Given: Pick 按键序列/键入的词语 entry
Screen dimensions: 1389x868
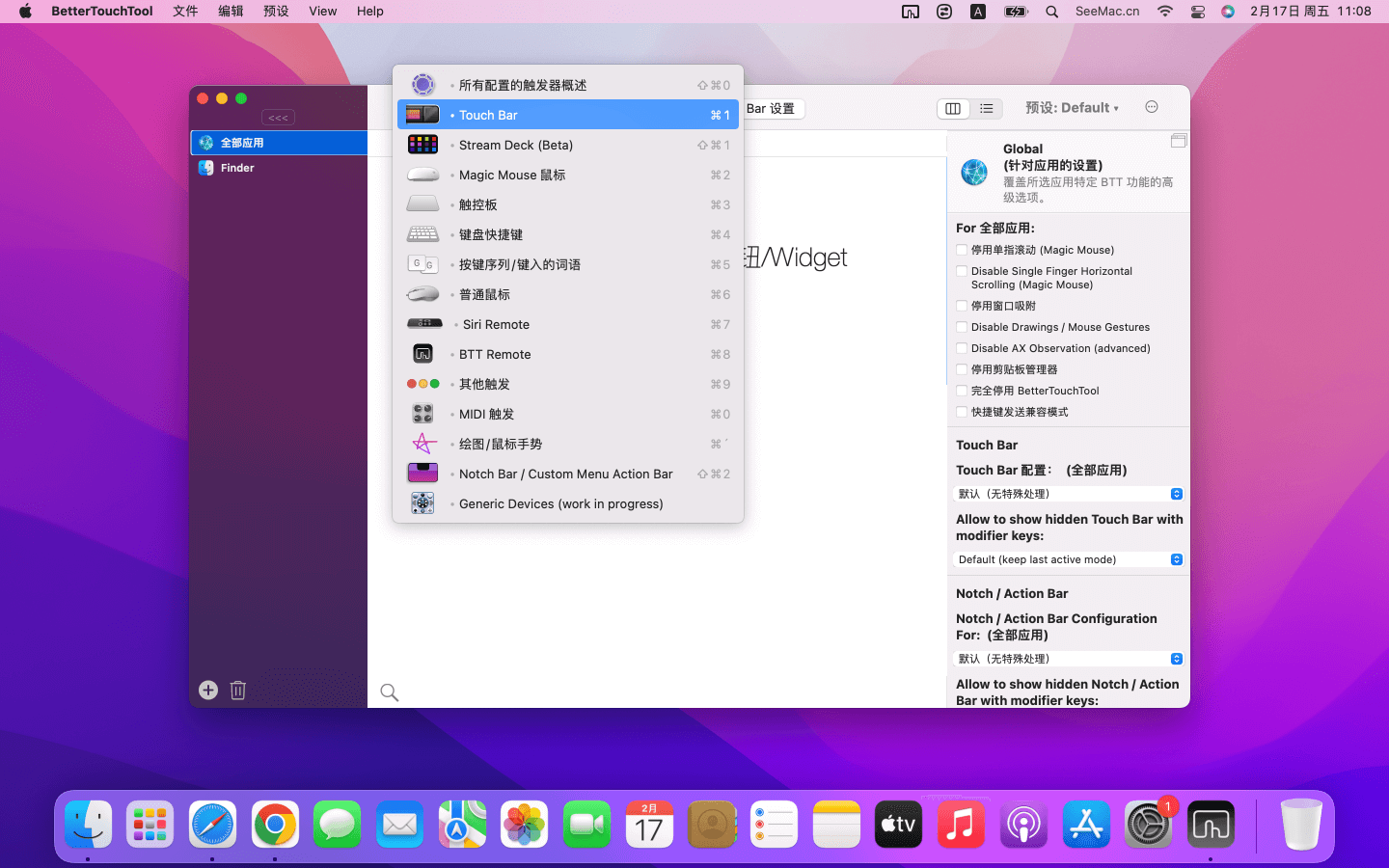Looking at the screenshot, I should coord(567,264).
